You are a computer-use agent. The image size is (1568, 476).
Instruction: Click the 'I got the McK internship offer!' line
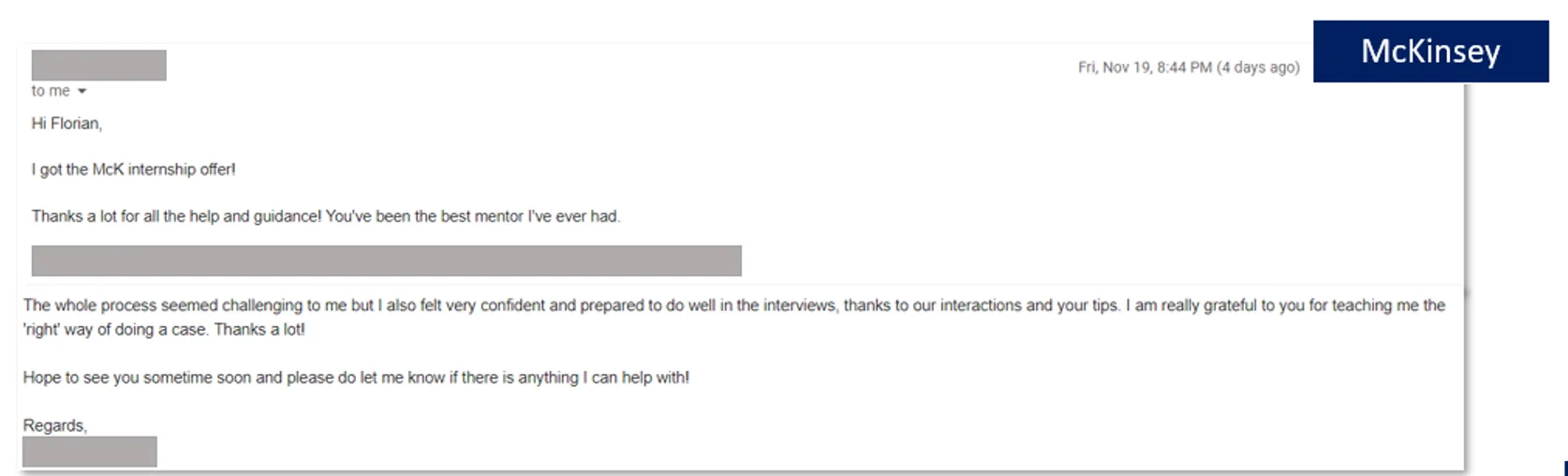[x=133, y=170]
